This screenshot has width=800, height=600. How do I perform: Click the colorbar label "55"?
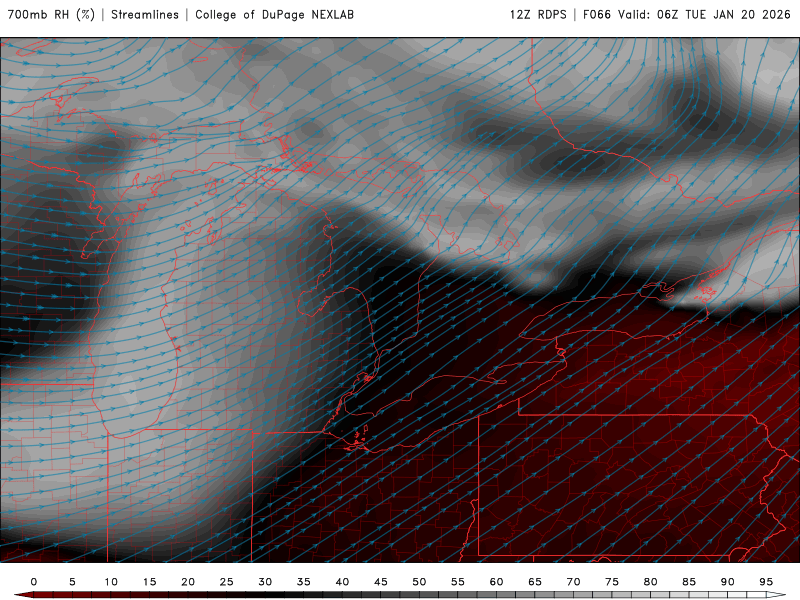tap(458, 582)
